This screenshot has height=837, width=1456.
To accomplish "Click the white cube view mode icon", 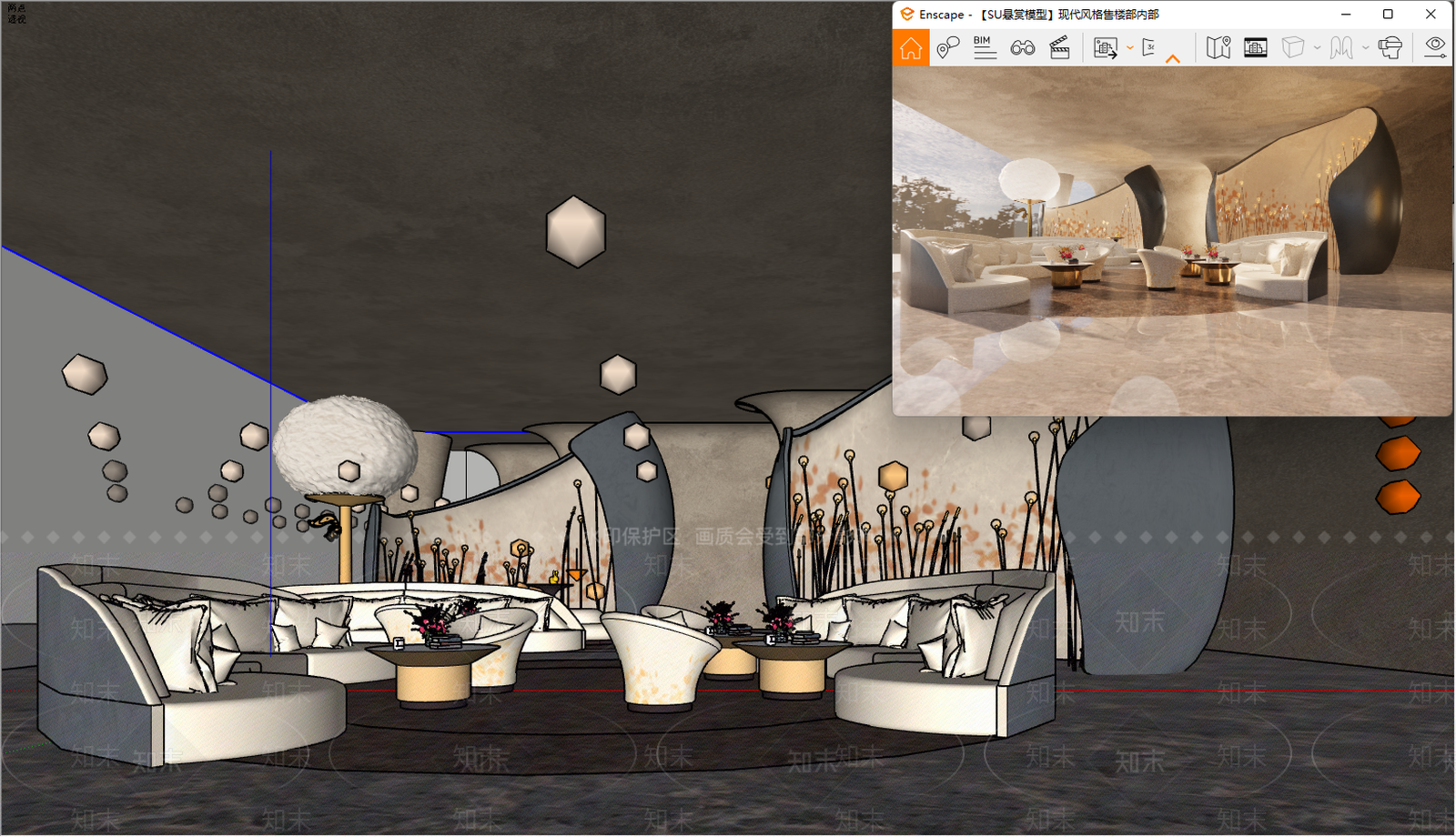I will coord(1293,47).
